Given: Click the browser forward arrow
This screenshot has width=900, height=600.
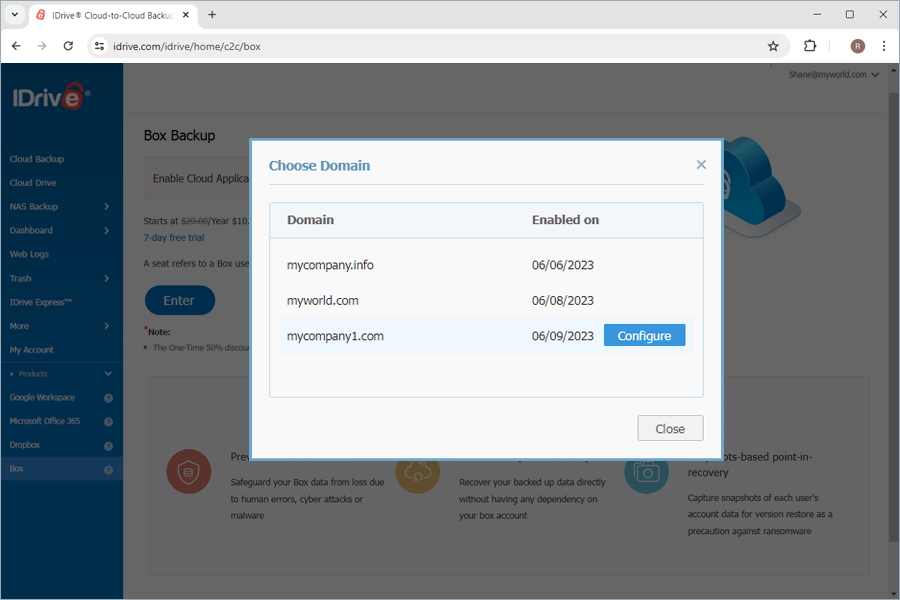Looking at the screenshot, I should coord(42,46).
